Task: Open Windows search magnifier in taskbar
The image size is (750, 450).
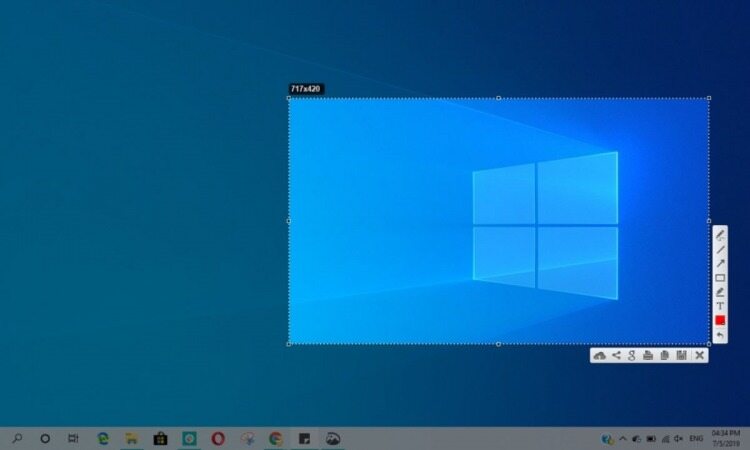Action: [17, 438]
